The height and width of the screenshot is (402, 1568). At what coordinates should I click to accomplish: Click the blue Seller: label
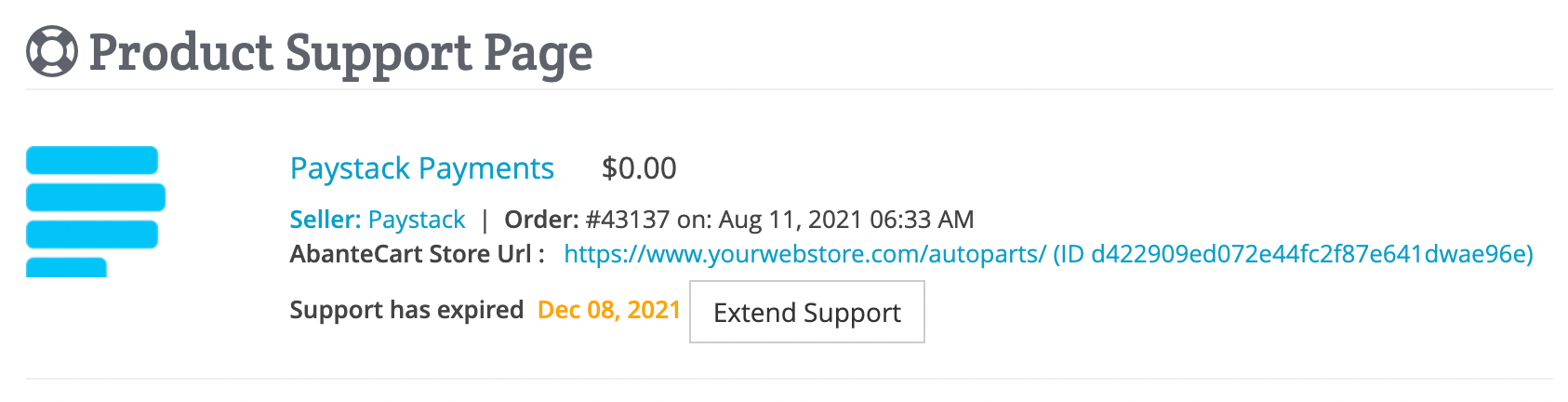[x=326, y=220]
